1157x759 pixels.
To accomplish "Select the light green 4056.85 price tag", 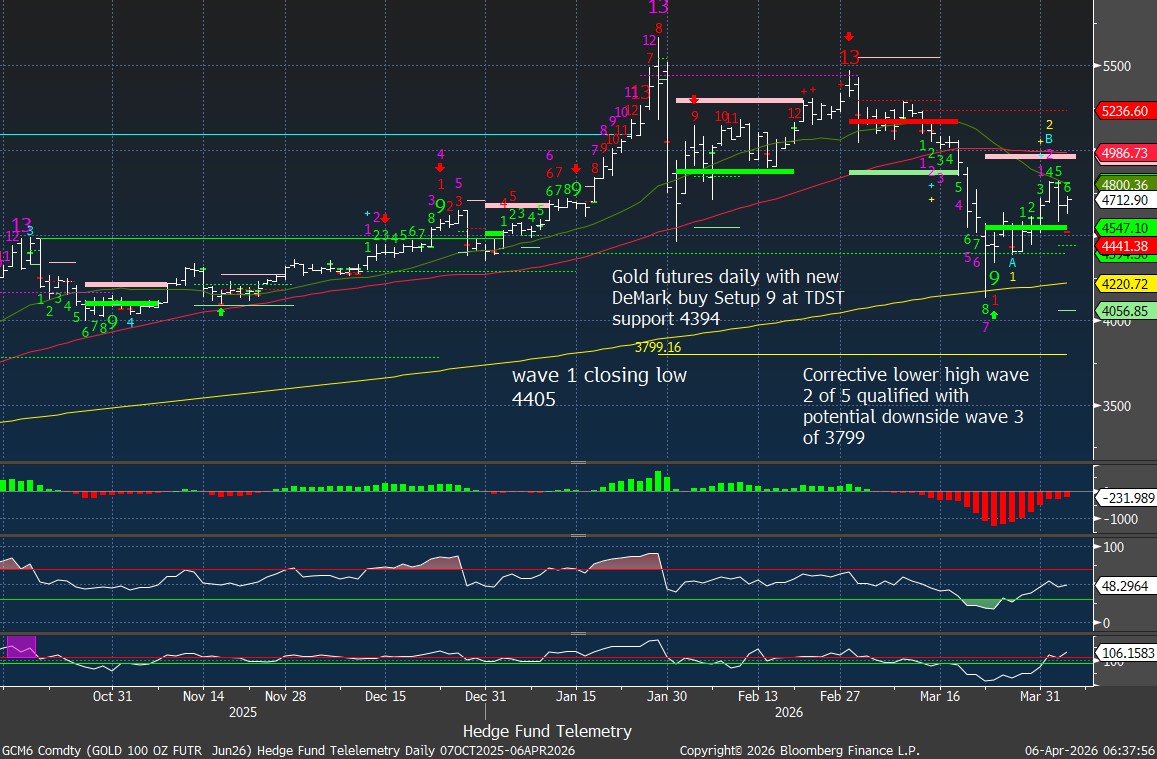I will point(1125,311).
